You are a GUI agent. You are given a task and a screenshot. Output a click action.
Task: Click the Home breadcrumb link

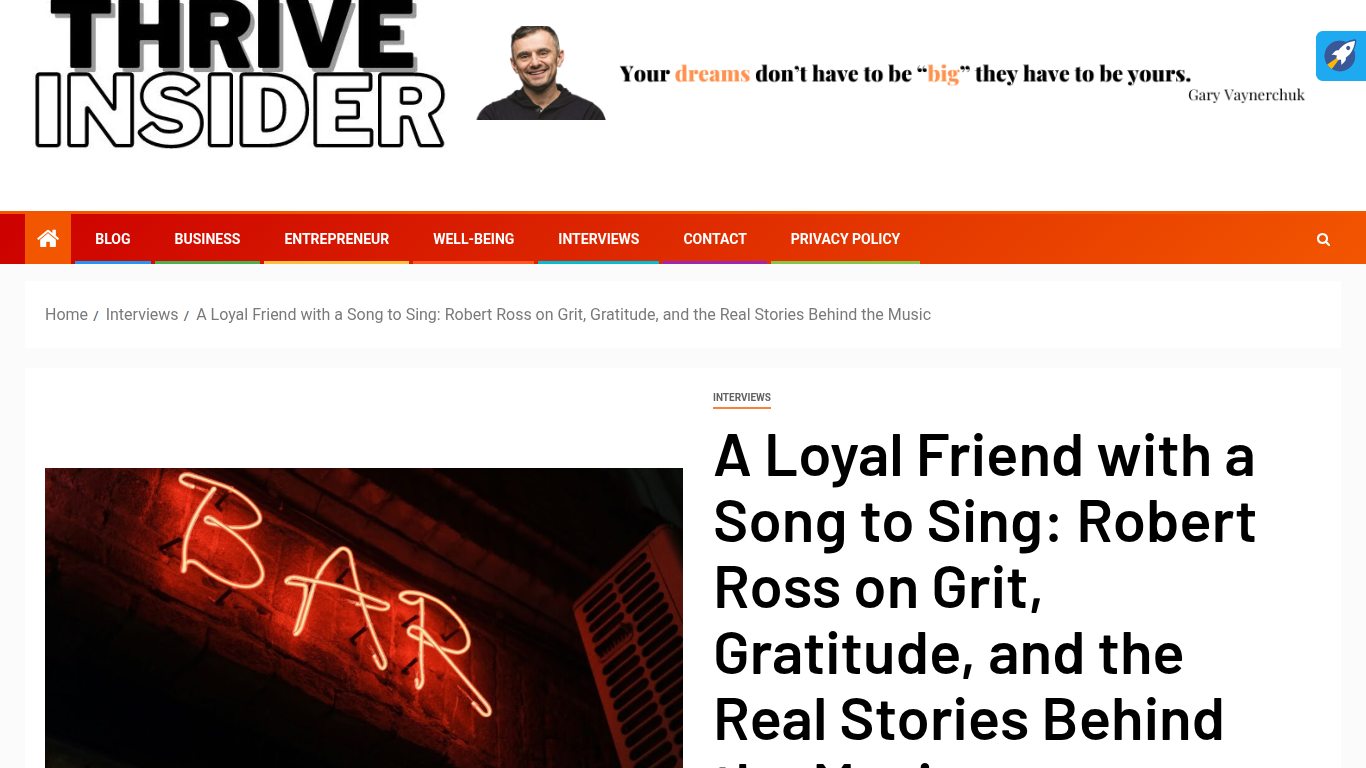point(66,314)
